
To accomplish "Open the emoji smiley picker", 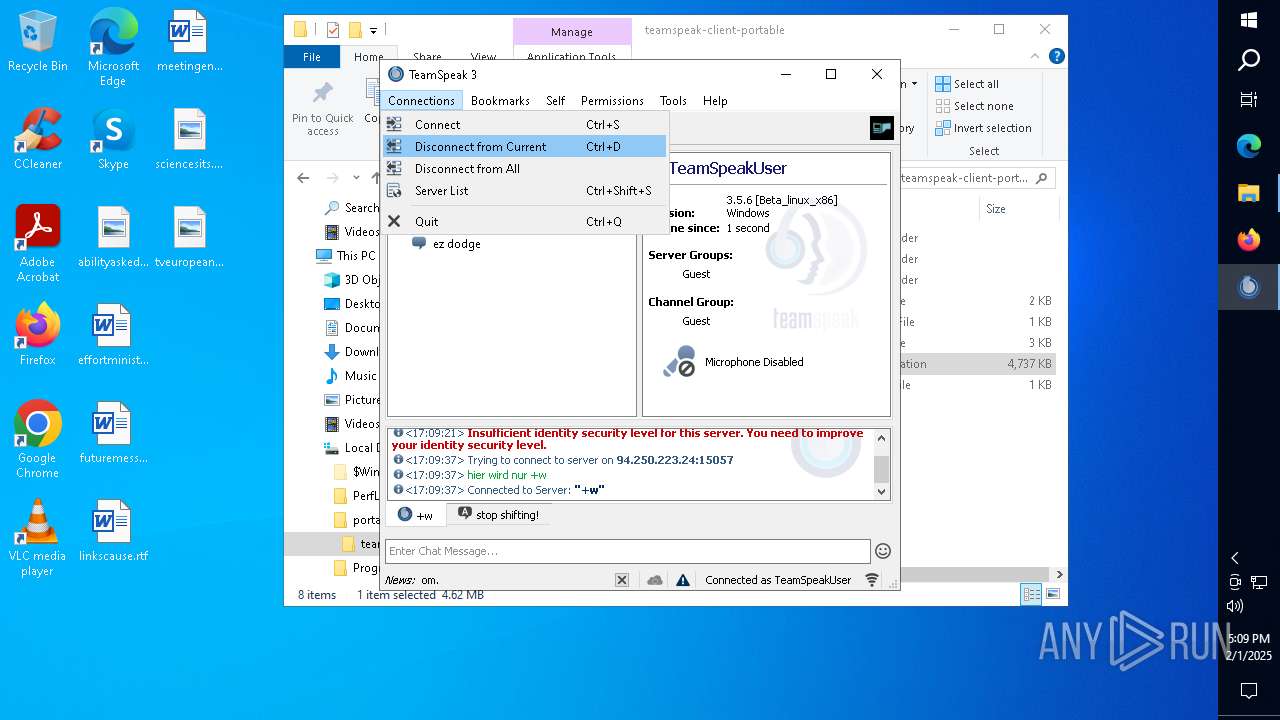I will coord(883,551).
